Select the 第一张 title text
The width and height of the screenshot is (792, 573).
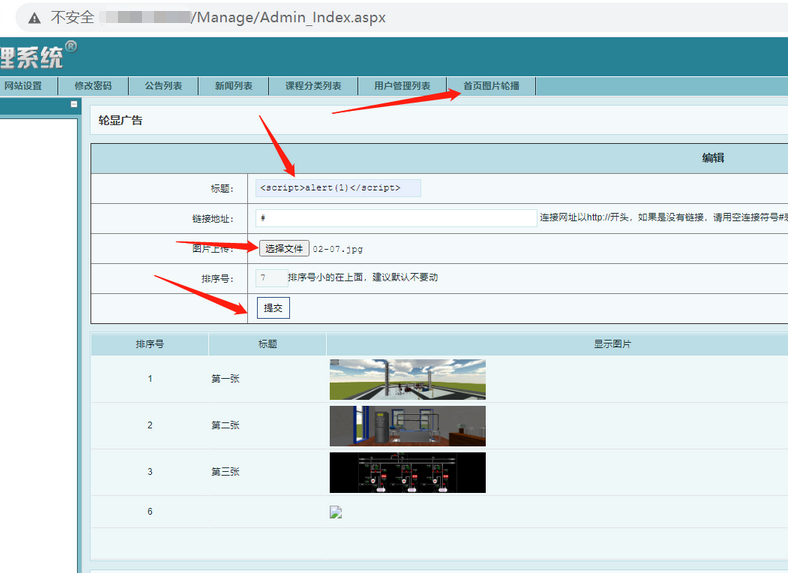[x=225, y=379]
